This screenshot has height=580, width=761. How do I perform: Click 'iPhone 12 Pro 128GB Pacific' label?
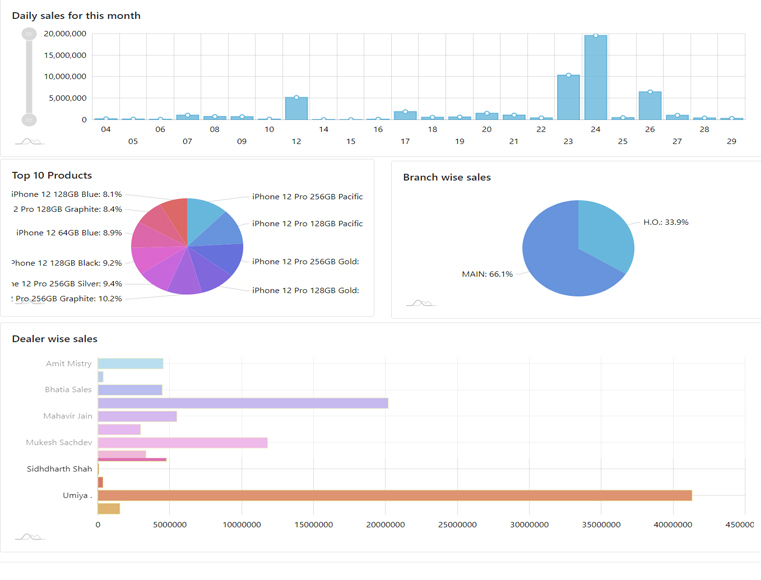[x=307, y=224]
